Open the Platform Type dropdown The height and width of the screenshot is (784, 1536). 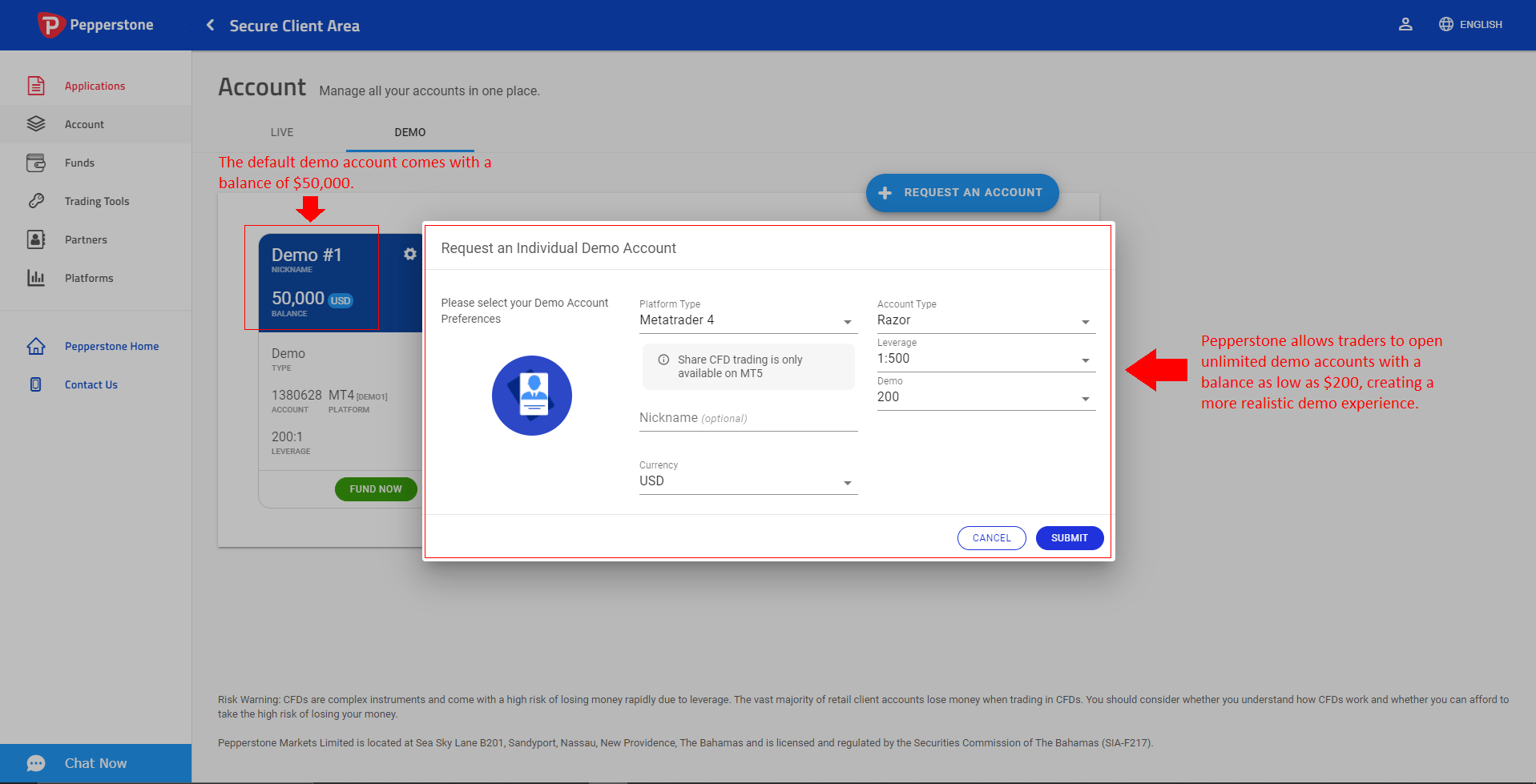[748, 320]
